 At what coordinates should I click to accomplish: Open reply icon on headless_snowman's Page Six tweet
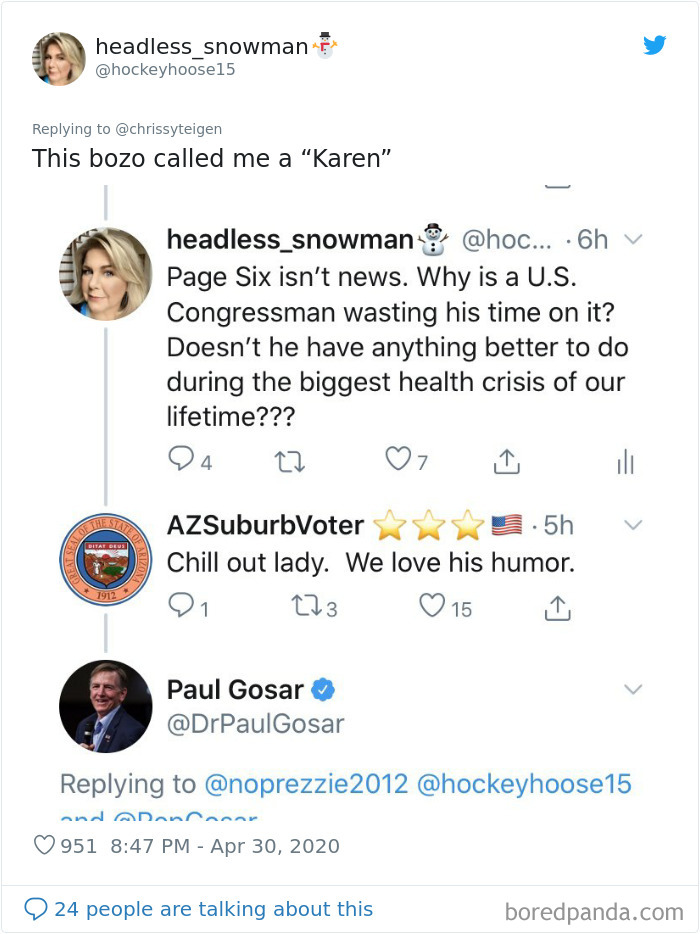181,459
